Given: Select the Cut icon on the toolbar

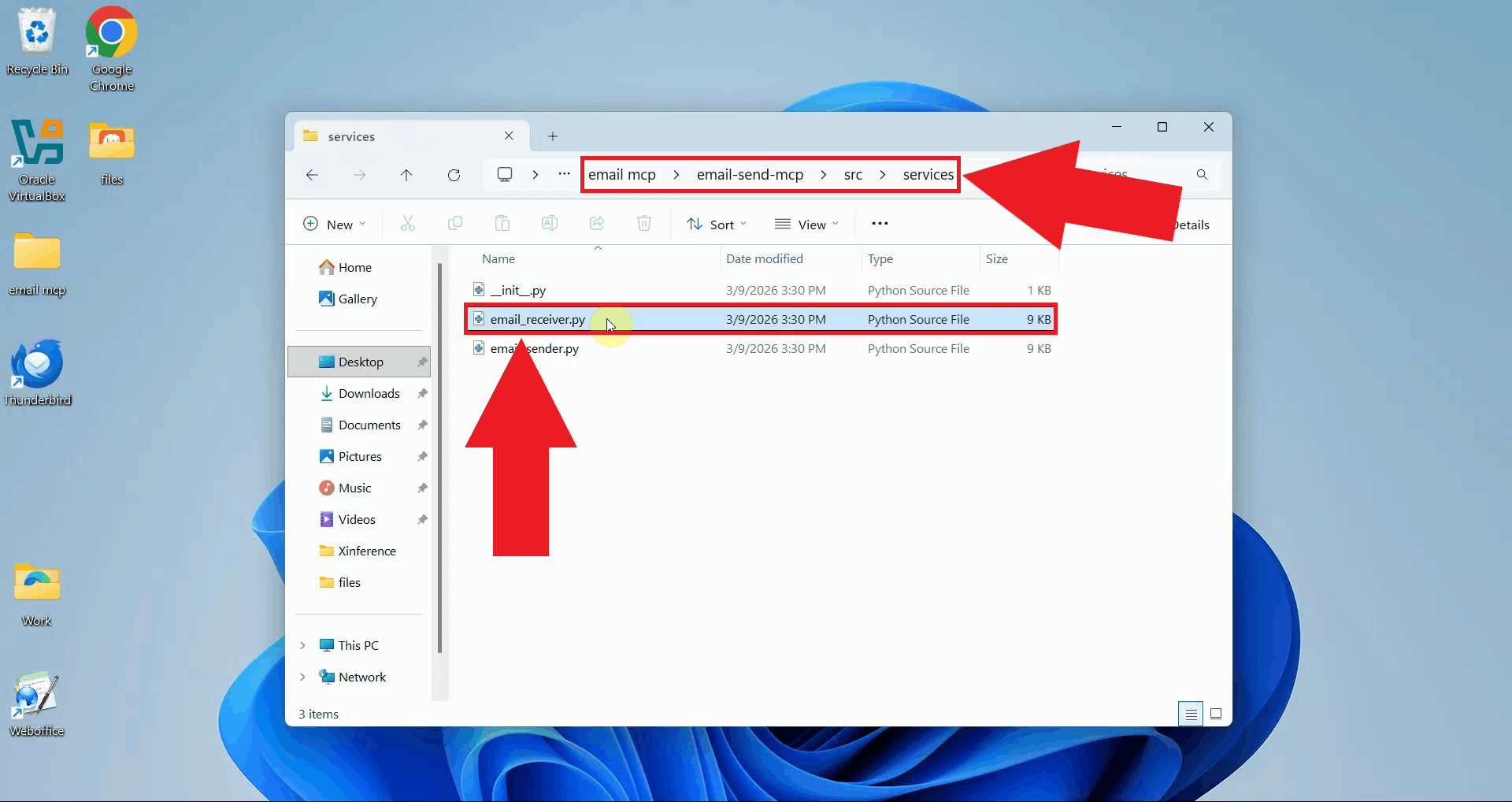Looking at the screenshot, I should [x=408, y=224].
